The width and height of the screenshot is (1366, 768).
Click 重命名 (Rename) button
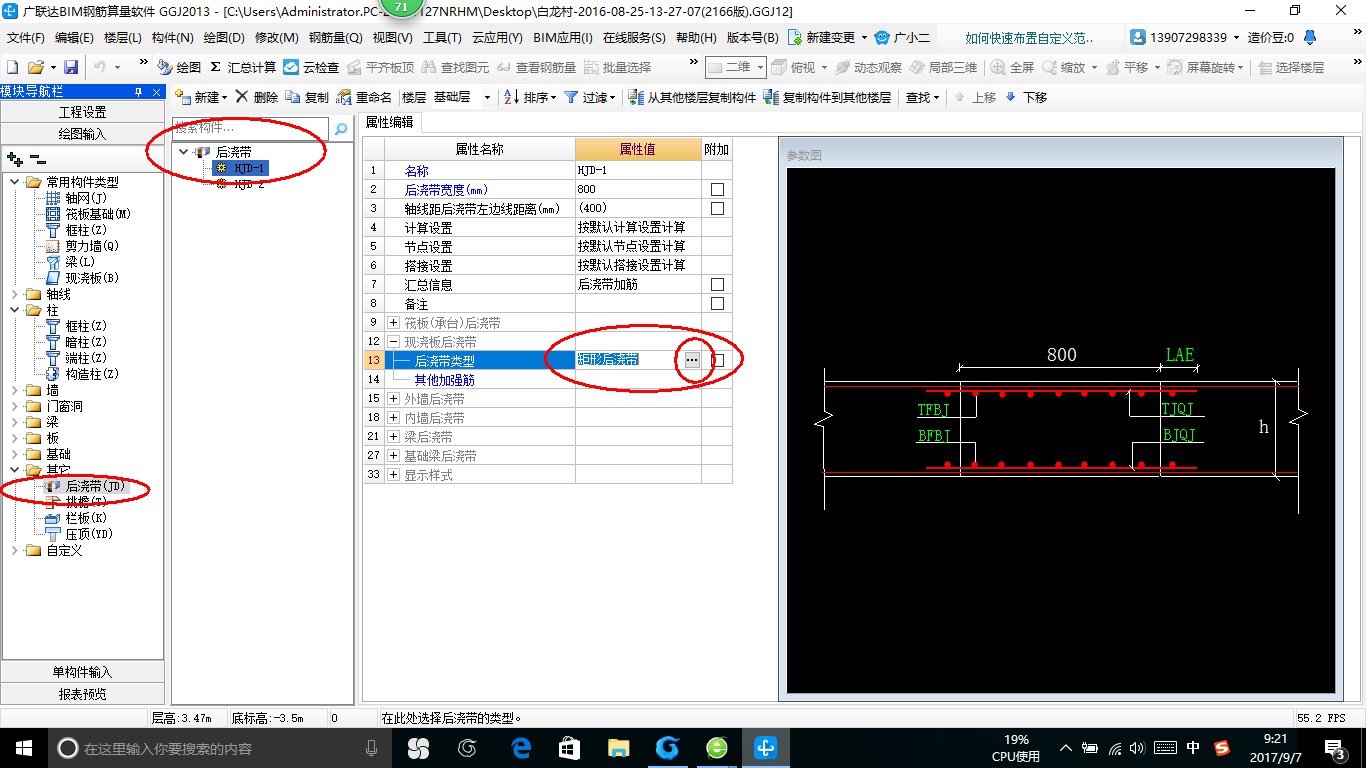click(x=364, y=97)
